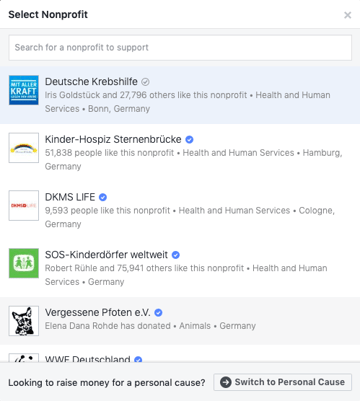Click the DKMS LIFE logo image
The height and width of the screenshot is (401, 360).
pyautogui.click(x=24, y=205)
